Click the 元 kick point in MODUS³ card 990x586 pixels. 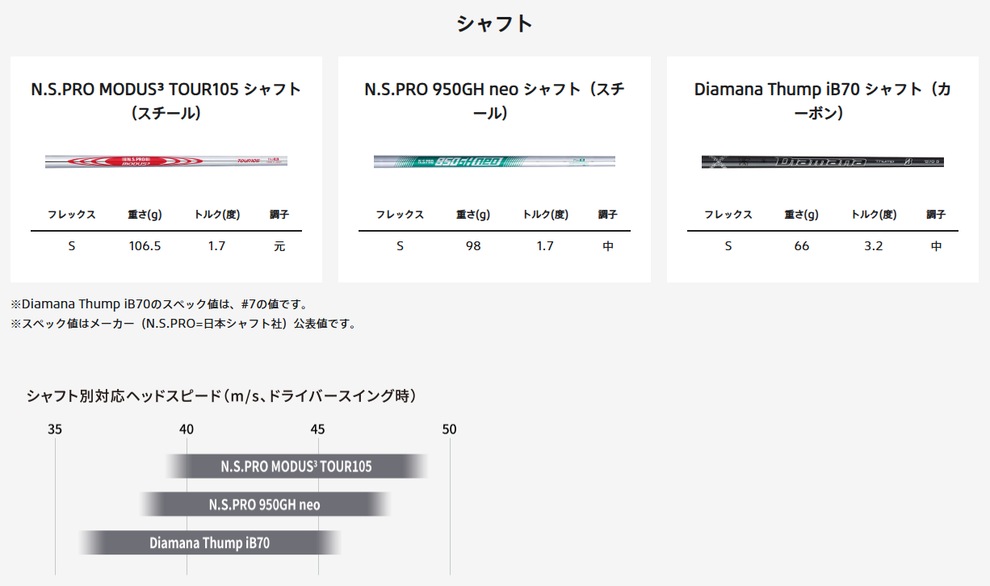[279, 246]
